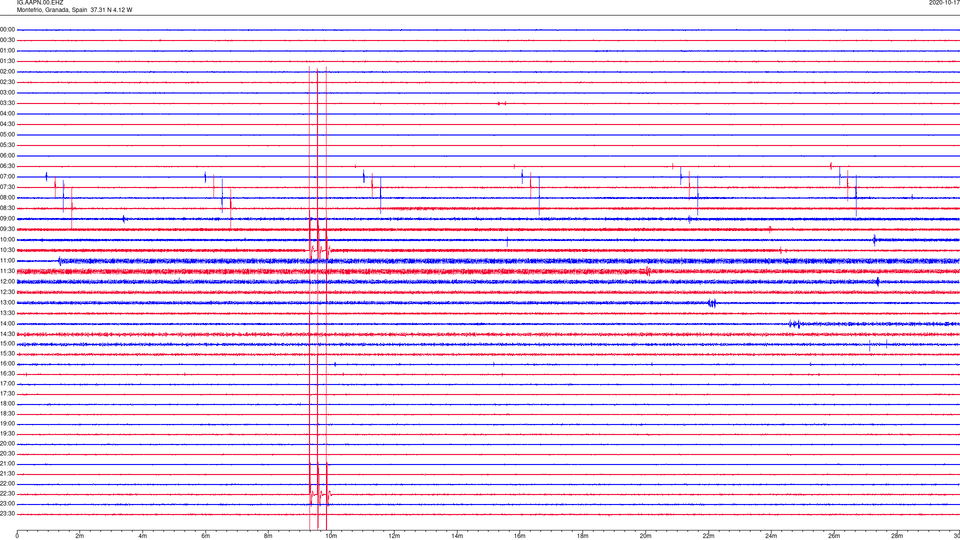Choose the 03:30 trace label
Screen dimensions: 960x540
coord(7,103)
